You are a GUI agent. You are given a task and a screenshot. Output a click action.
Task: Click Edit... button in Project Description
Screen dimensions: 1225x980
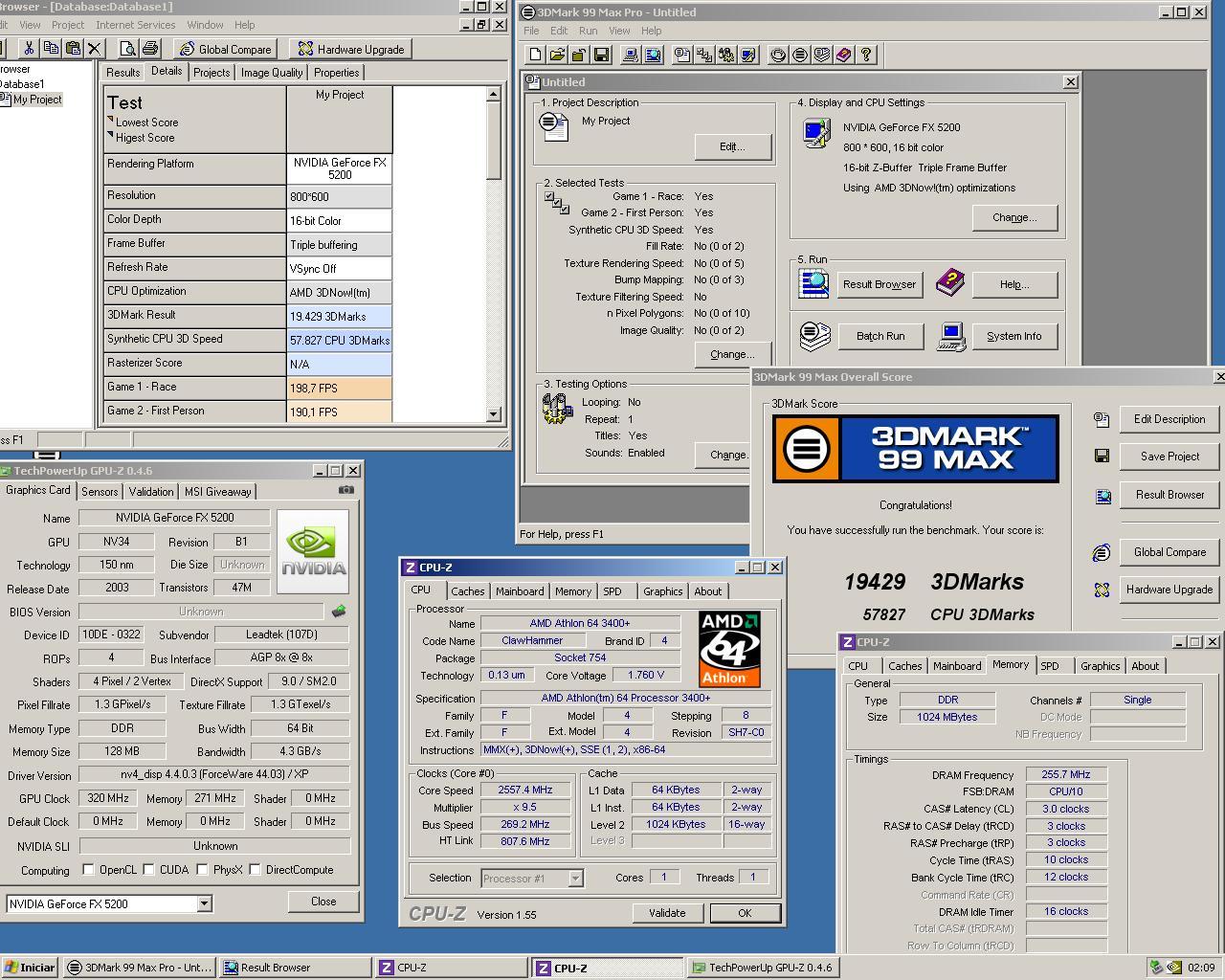pos(732,146)
